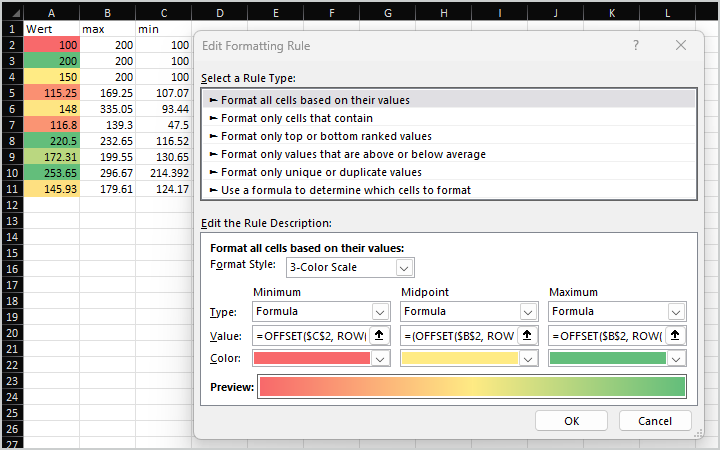Expand the Maximum green color dropdown arrow

pyautogui.click(x=676, y=359)
